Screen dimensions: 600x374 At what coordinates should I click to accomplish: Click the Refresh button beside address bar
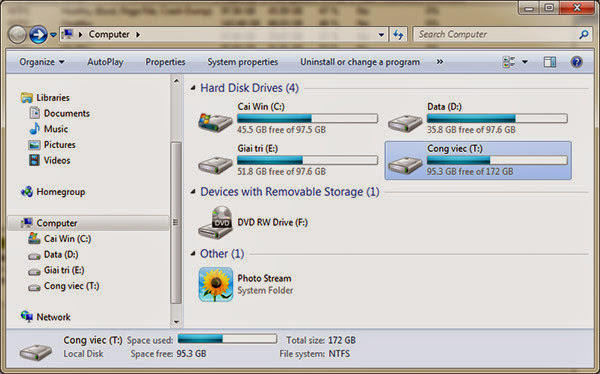tap(398, 35)
